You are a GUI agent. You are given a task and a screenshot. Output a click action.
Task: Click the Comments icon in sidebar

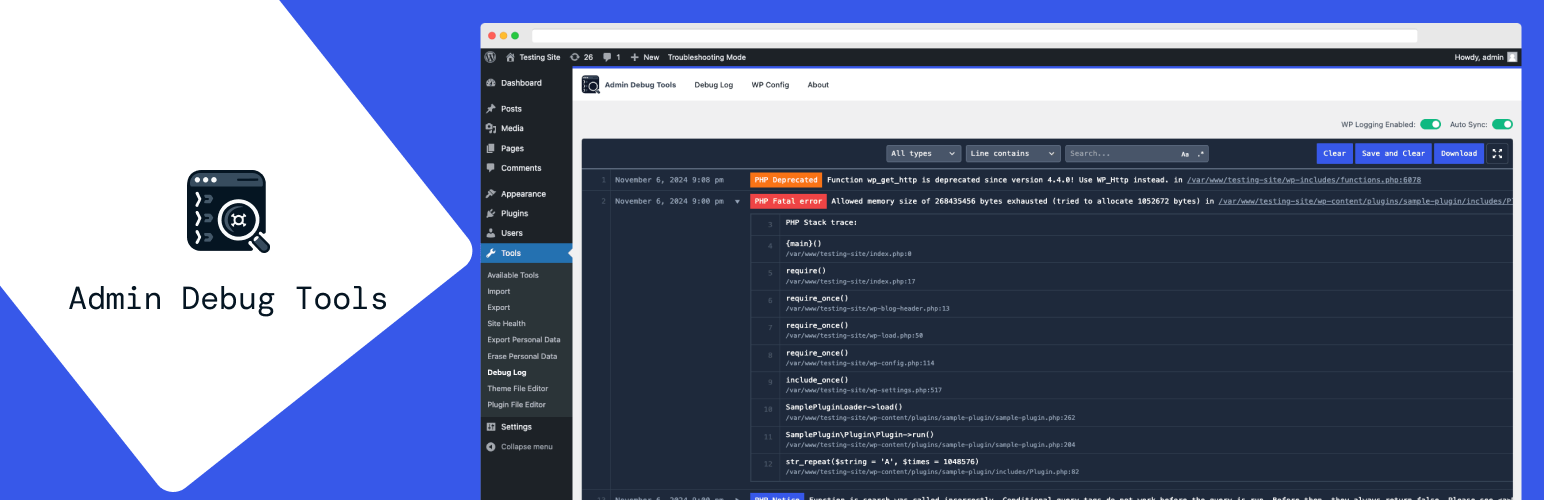(491, 168)
